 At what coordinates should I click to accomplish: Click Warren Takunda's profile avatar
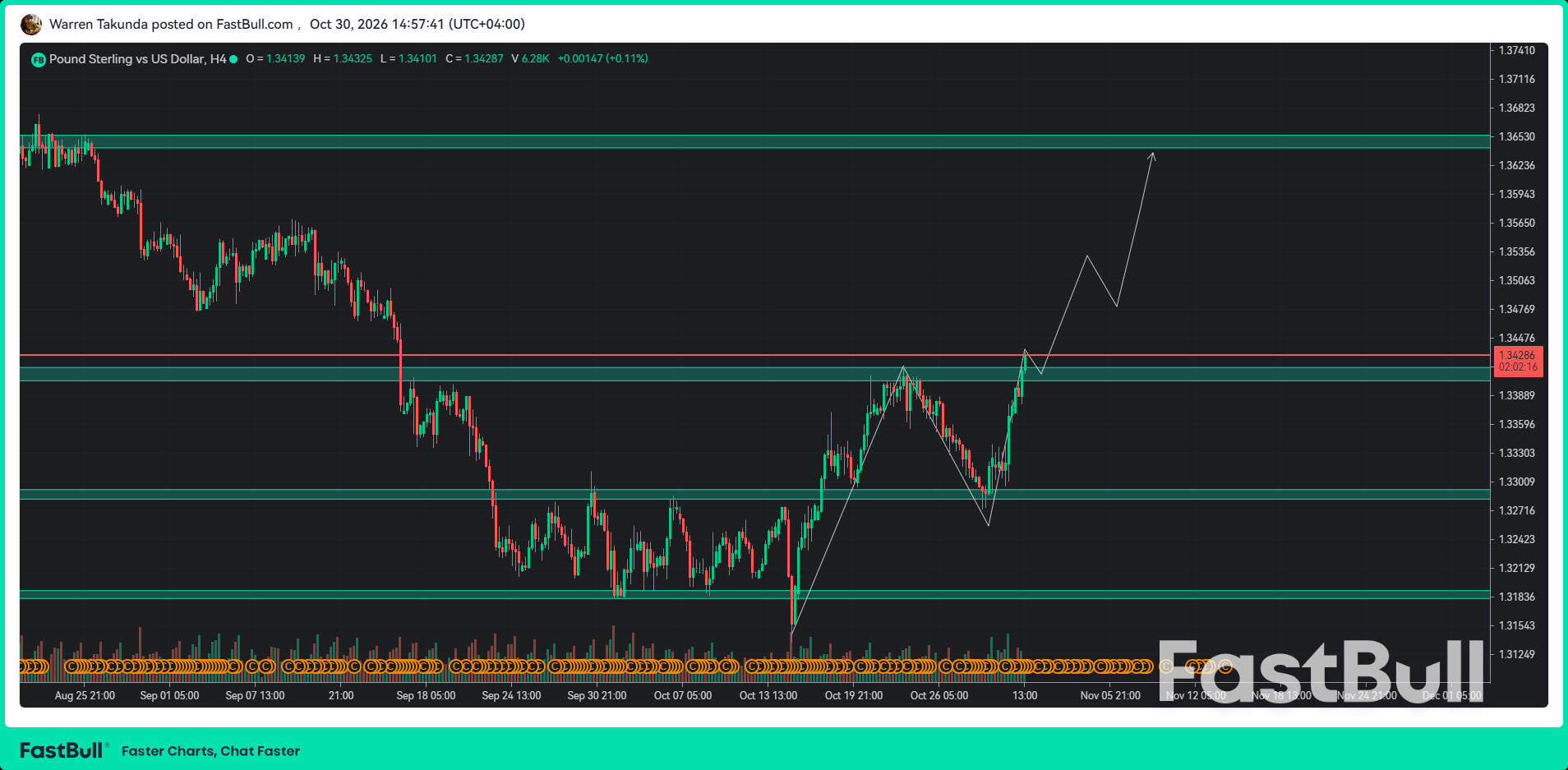click(x=31, y=25)
